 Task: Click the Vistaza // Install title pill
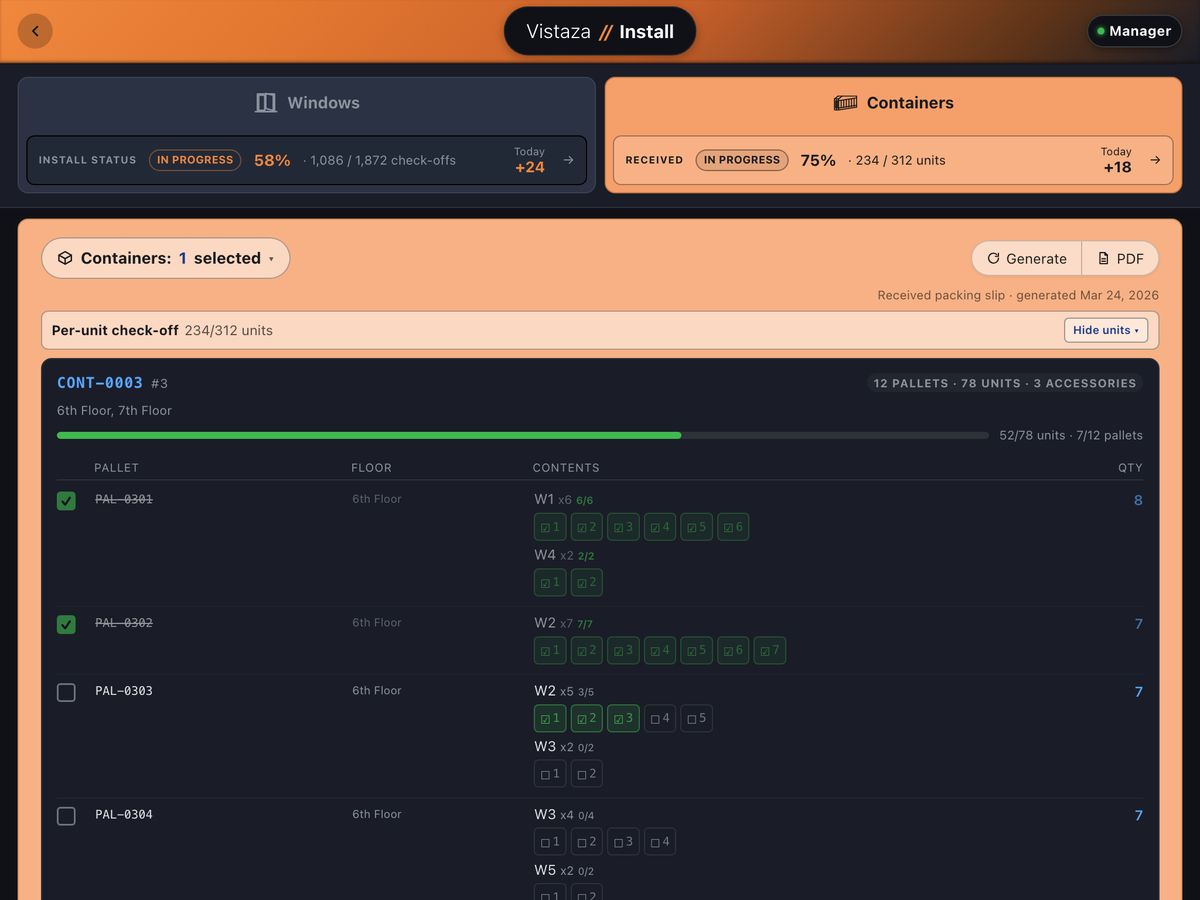(600, 31)
